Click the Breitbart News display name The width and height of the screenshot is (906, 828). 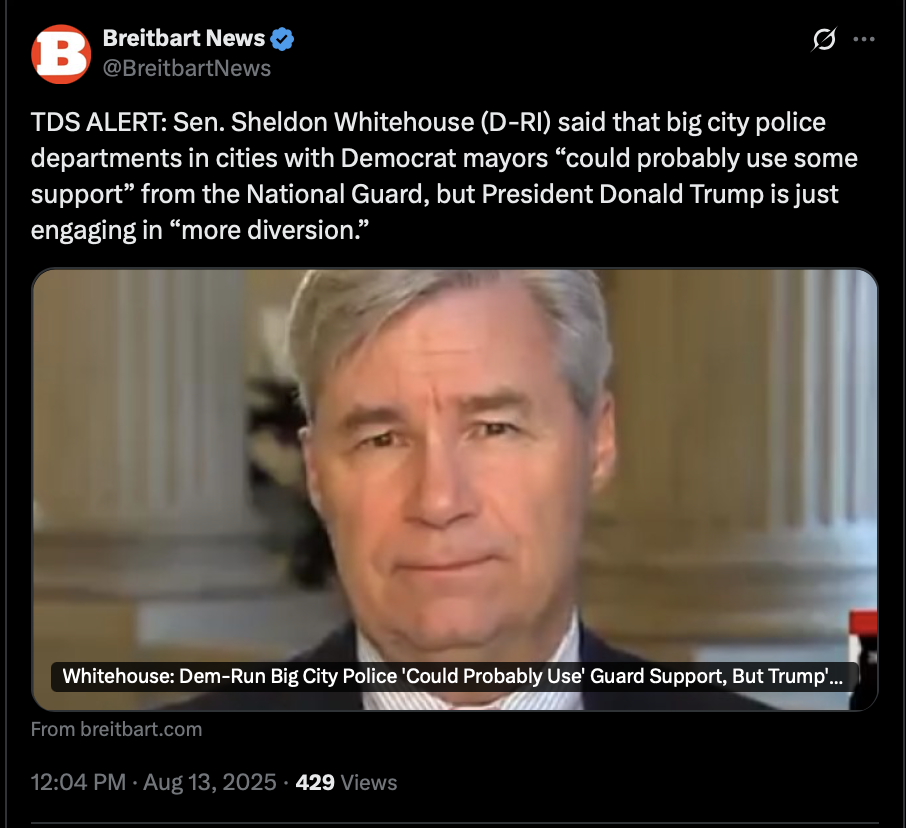click(x=184, y=38)
